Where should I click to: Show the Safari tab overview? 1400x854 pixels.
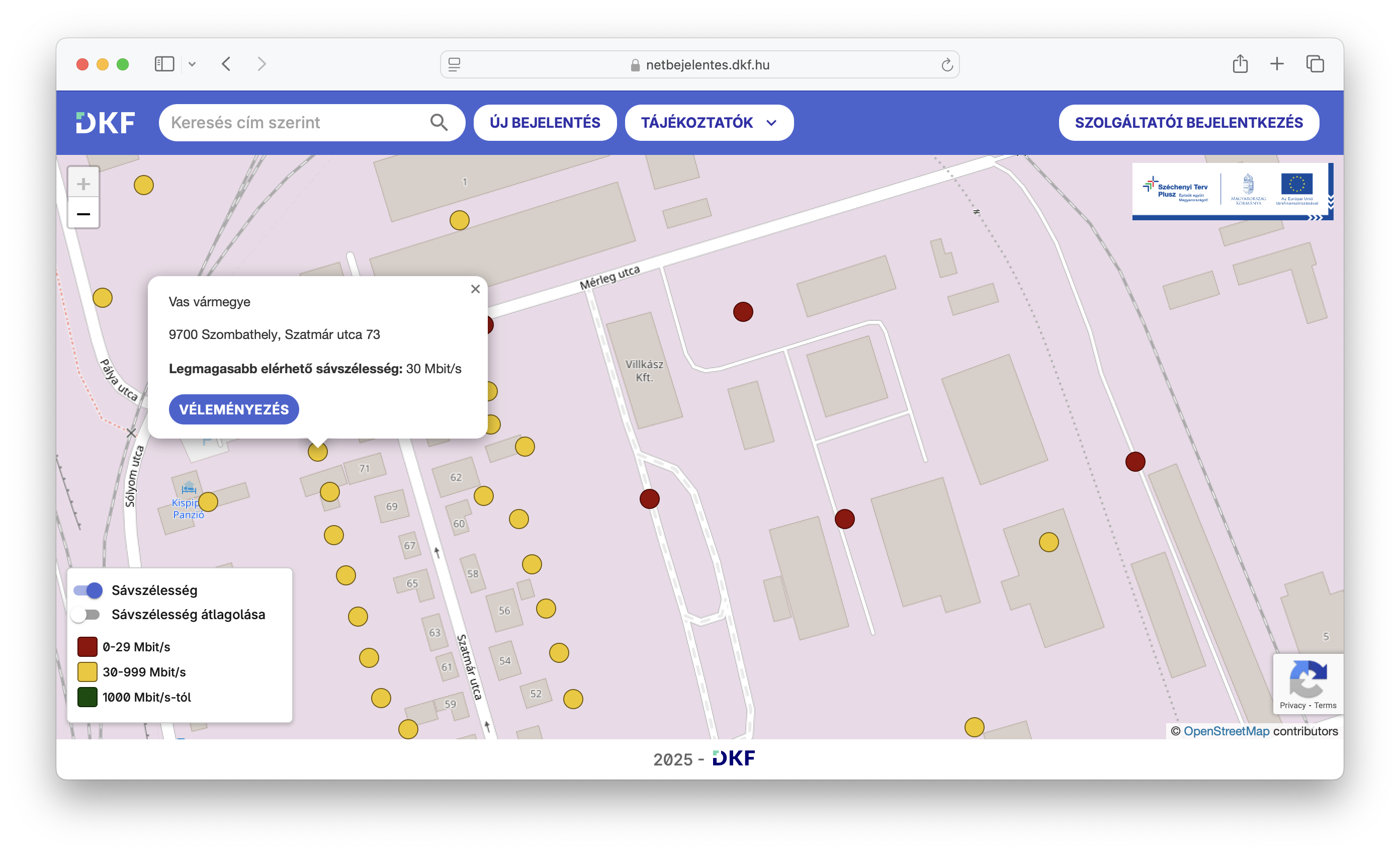coord(1315,64)
